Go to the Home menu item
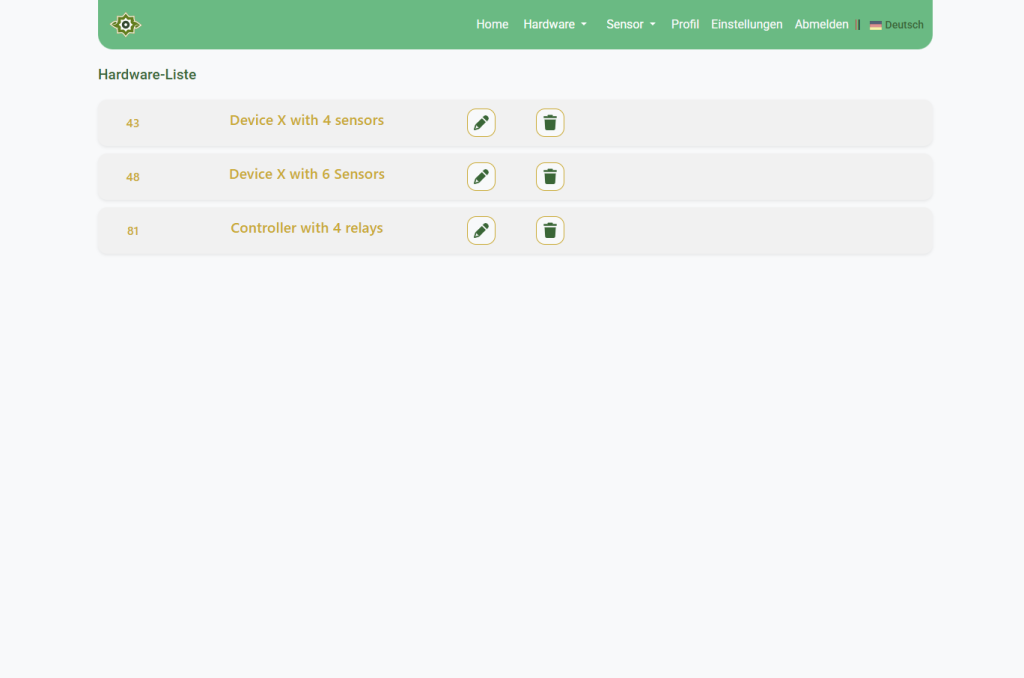 (492, 24)
